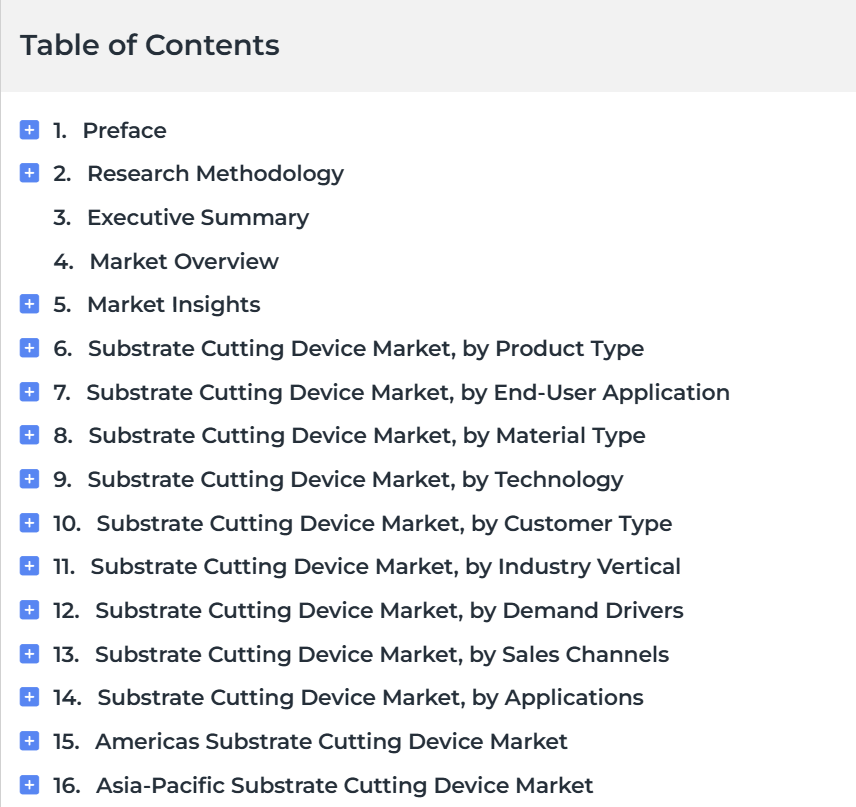Click the Table of Contents heading

point(150,45)
